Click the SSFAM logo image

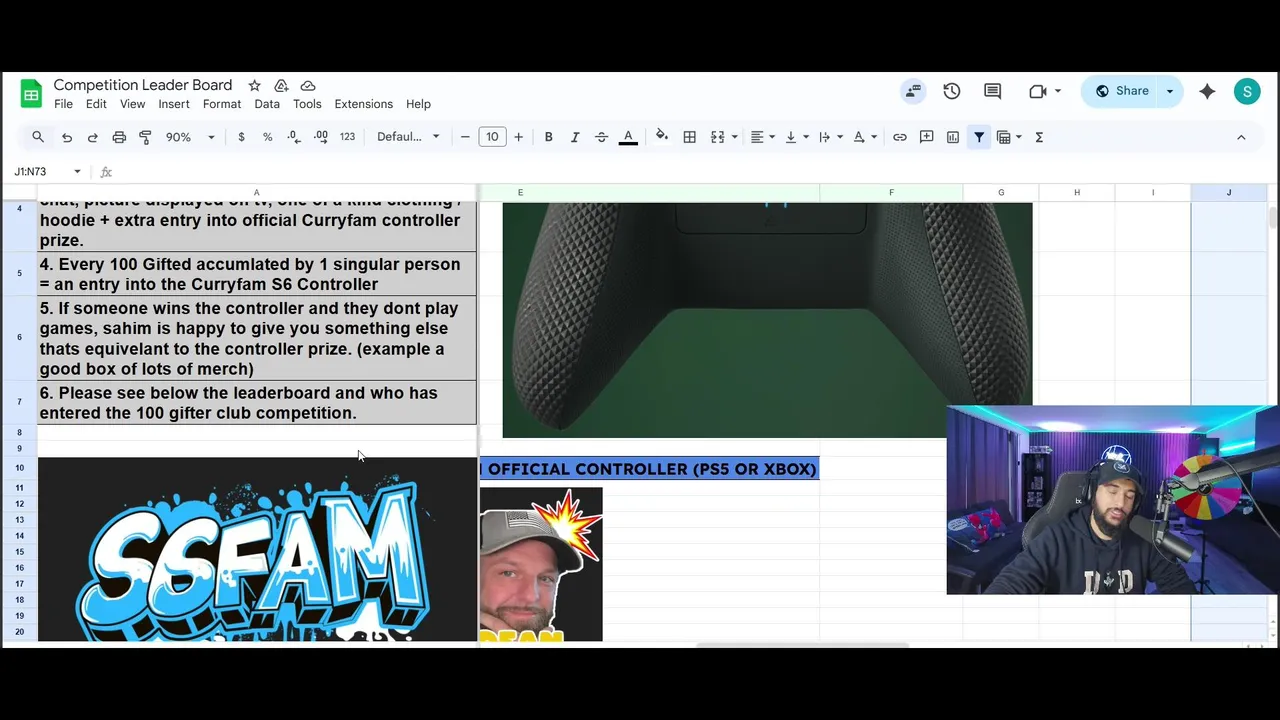click(x=257, y=549)
